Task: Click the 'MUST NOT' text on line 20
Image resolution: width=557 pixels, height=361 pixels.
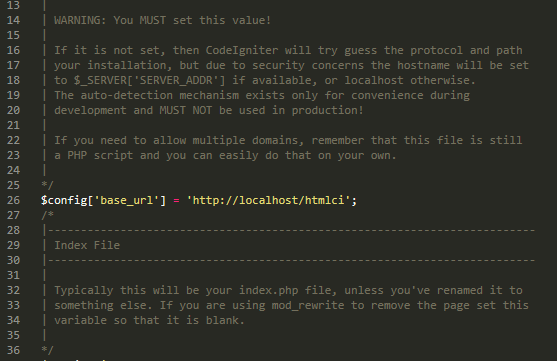Action: pos(186,110)
